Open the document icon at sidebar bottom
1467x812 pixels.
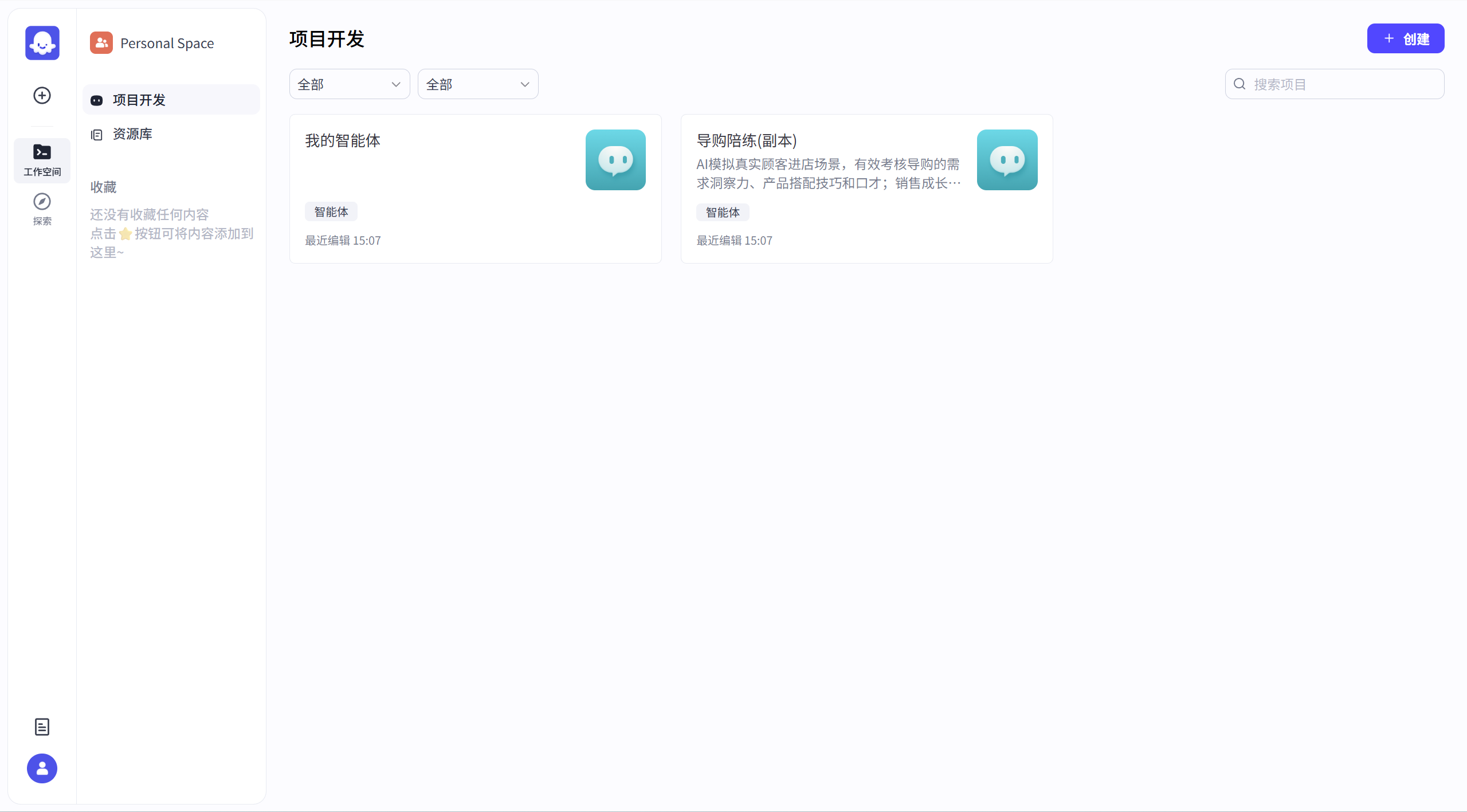click(42, 727)
